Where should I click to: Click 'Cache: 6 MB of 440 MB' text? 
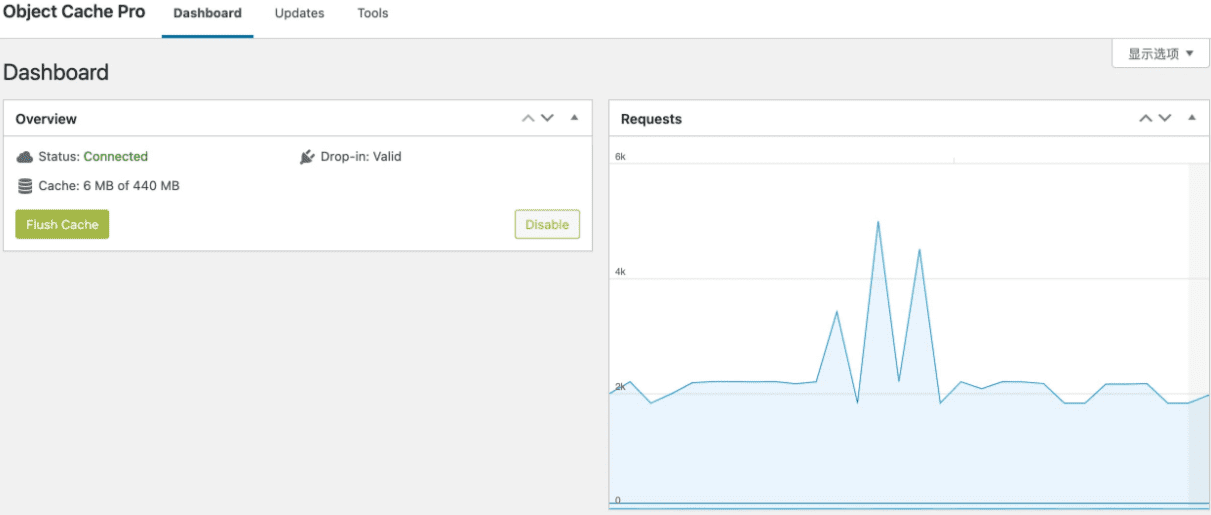109,186
